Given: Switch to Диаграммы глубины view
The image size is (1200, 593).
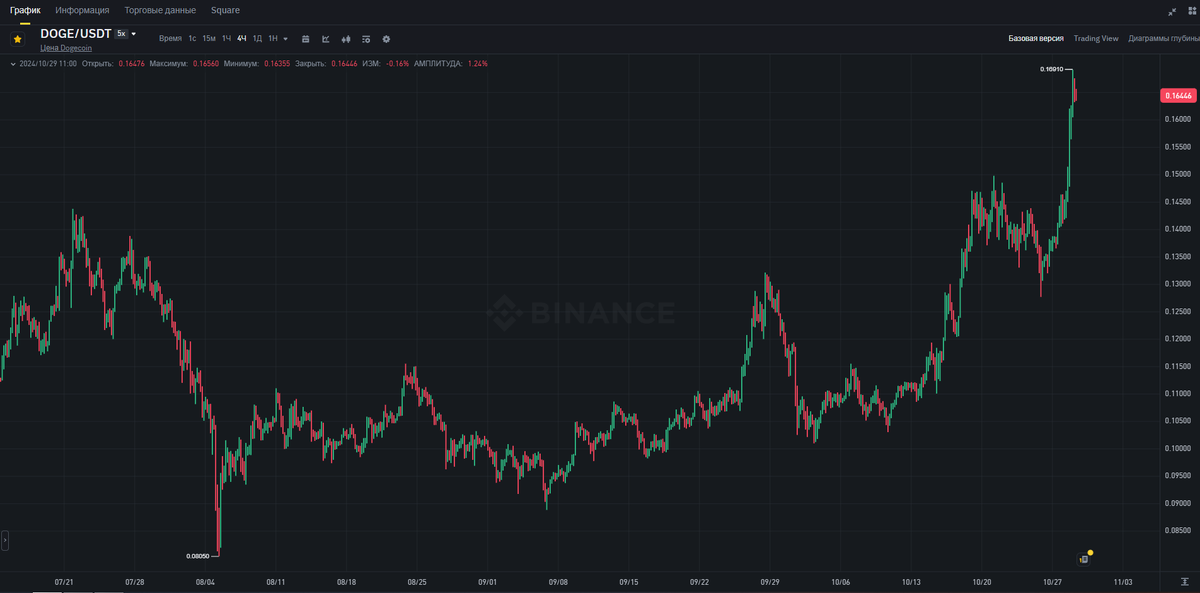Looking at the screenshot, I should point(1163,38).
